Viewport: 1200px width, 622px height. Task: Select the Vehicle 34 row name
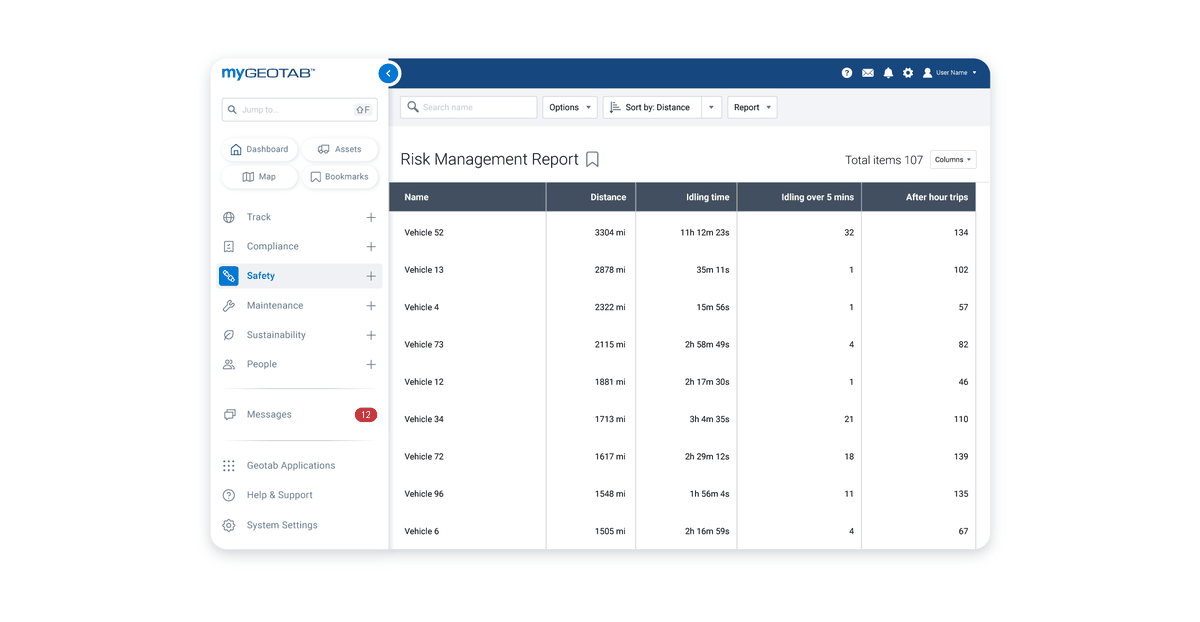[424, 420]
